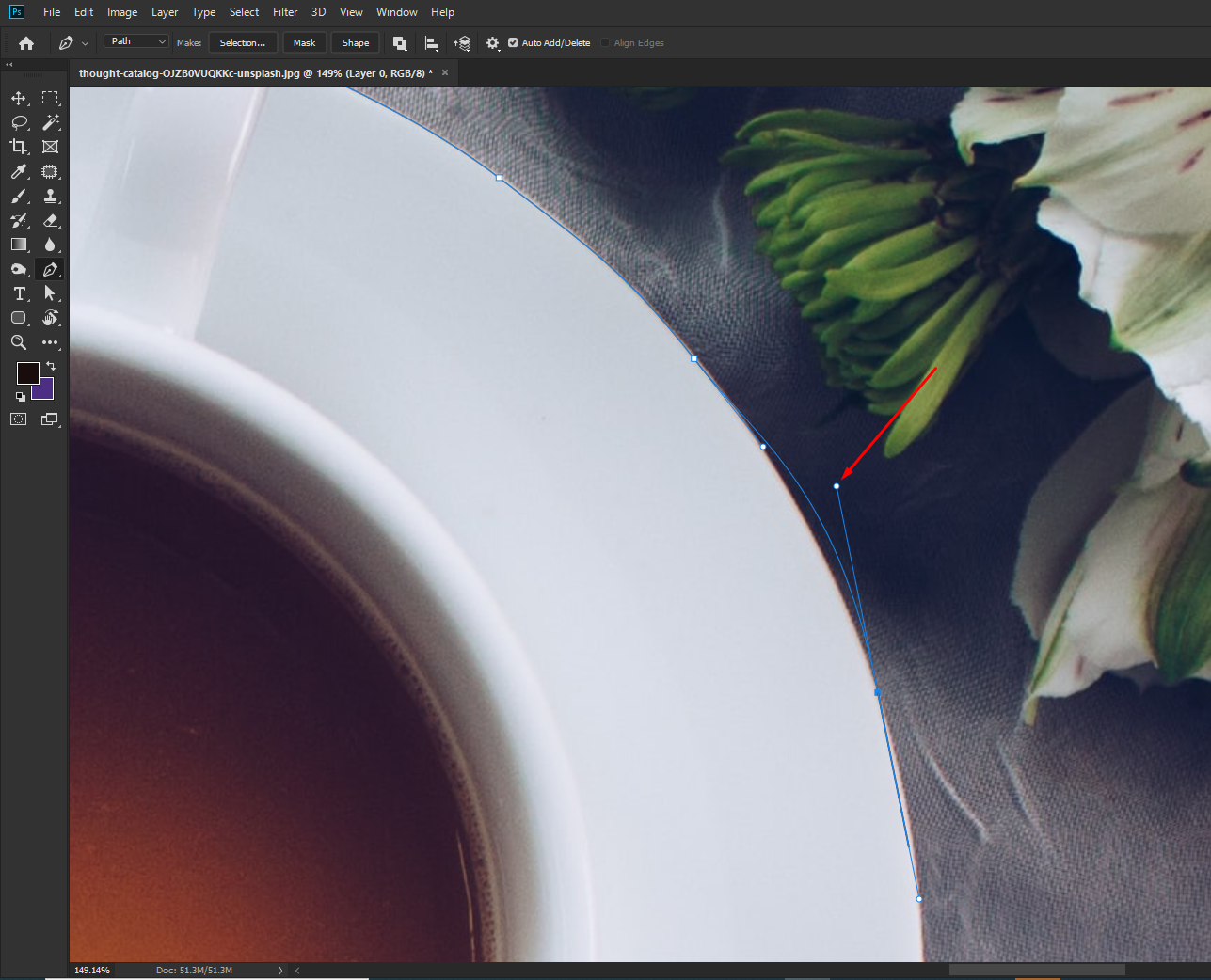
Task: Select the Rotate View hand tool
Action: (50, 318)
